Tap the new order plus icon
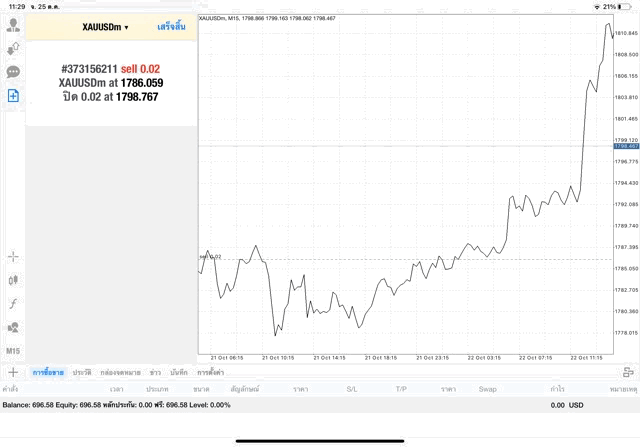 pyautogui.click(x=13, y=96)
